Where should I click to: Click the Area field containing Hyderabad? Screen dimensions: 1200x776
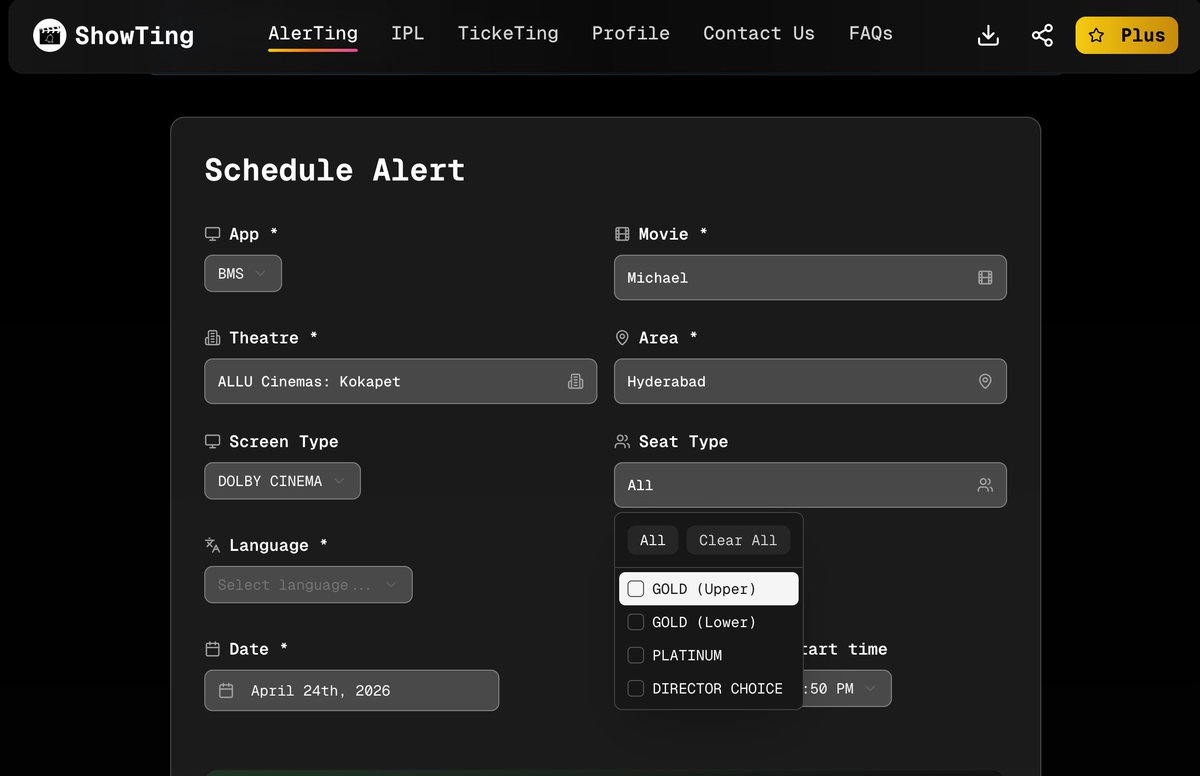(810, 381)
